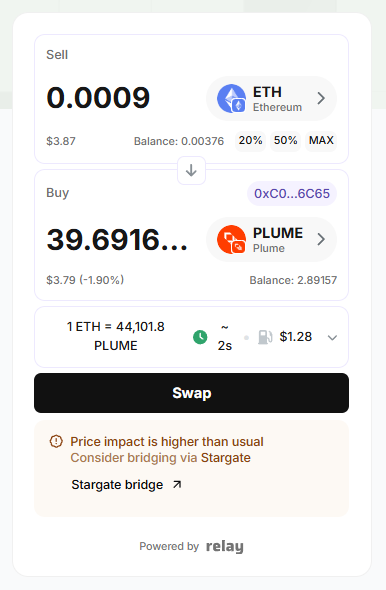Click the Stargate bridge external arrow icon

click(177, 485)
